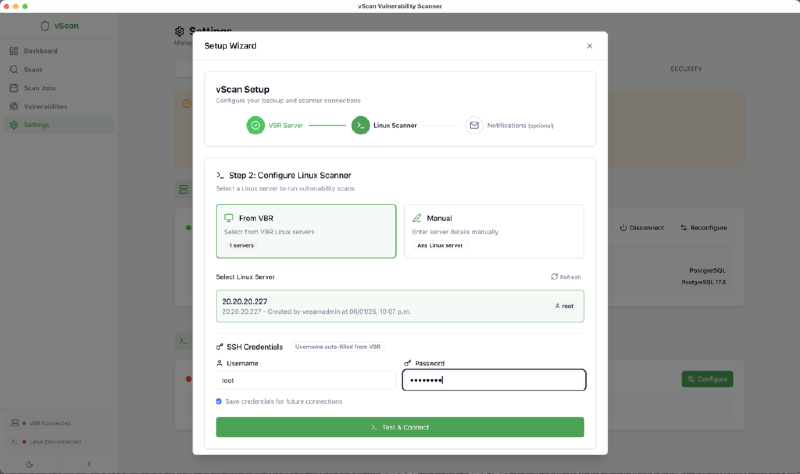The width and height of the screenshot is (800, 474).
Task: Click the Dashboard grid icon
Action: pos(14,51)
